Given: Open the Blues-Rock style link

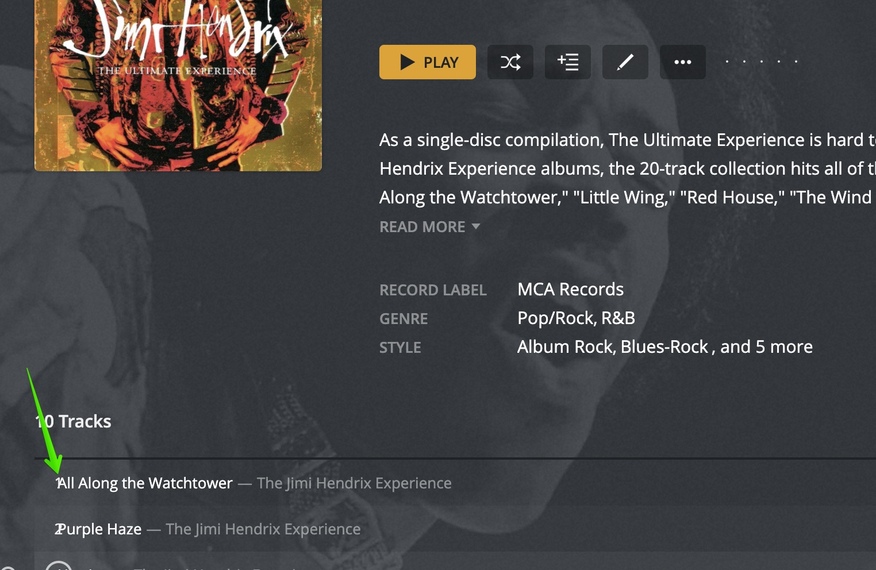Looking at the screenshot, I should [664, 347].
